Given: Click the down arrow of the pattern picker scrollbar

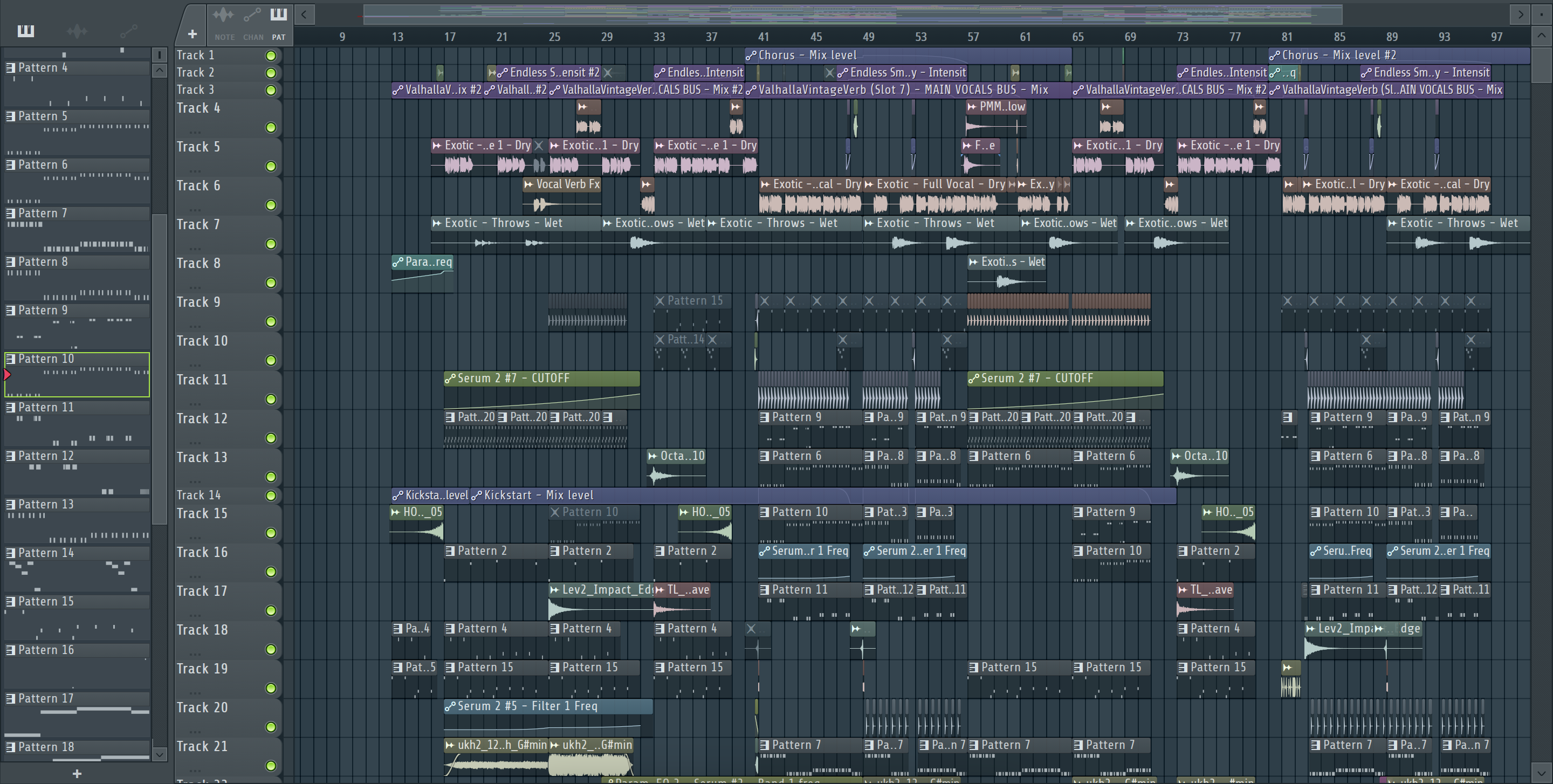Looking at the screenshot, I should [x=159, y=754].
